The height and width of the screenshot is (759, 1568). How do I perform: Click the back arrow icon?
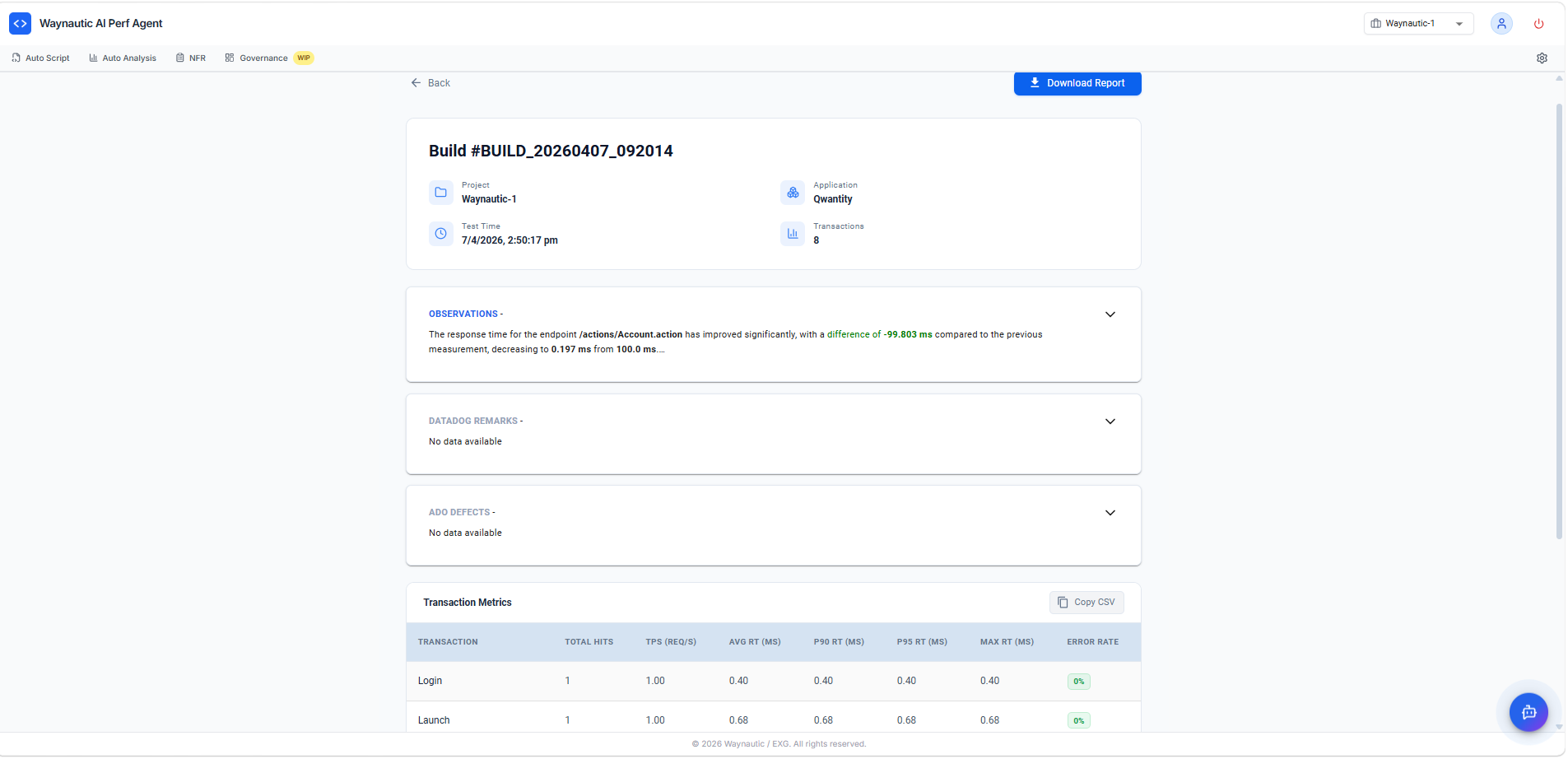[x=415, y=82]
